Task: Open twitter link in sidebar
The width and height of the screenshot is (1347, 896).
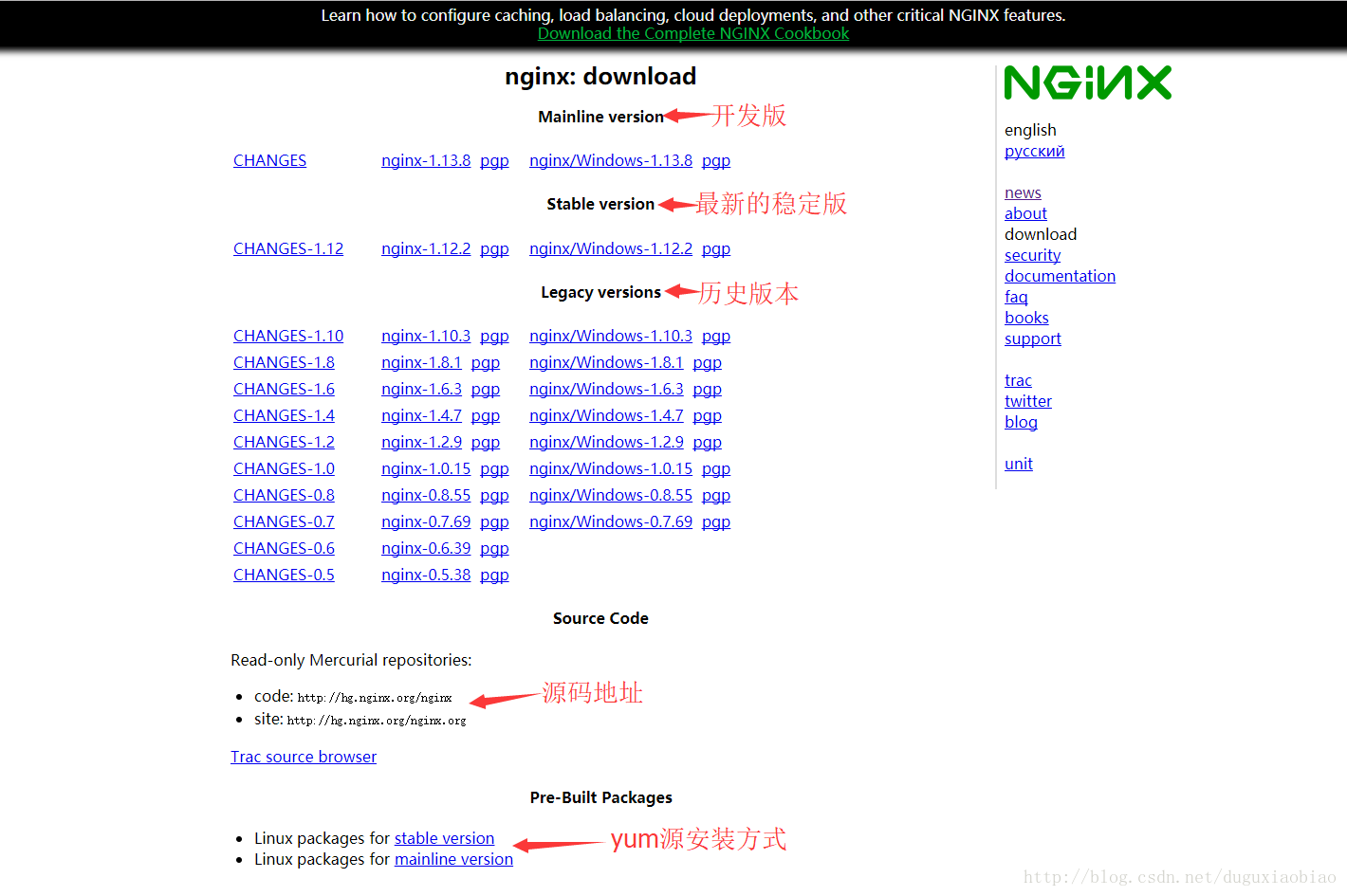Action: [1028, 401]
